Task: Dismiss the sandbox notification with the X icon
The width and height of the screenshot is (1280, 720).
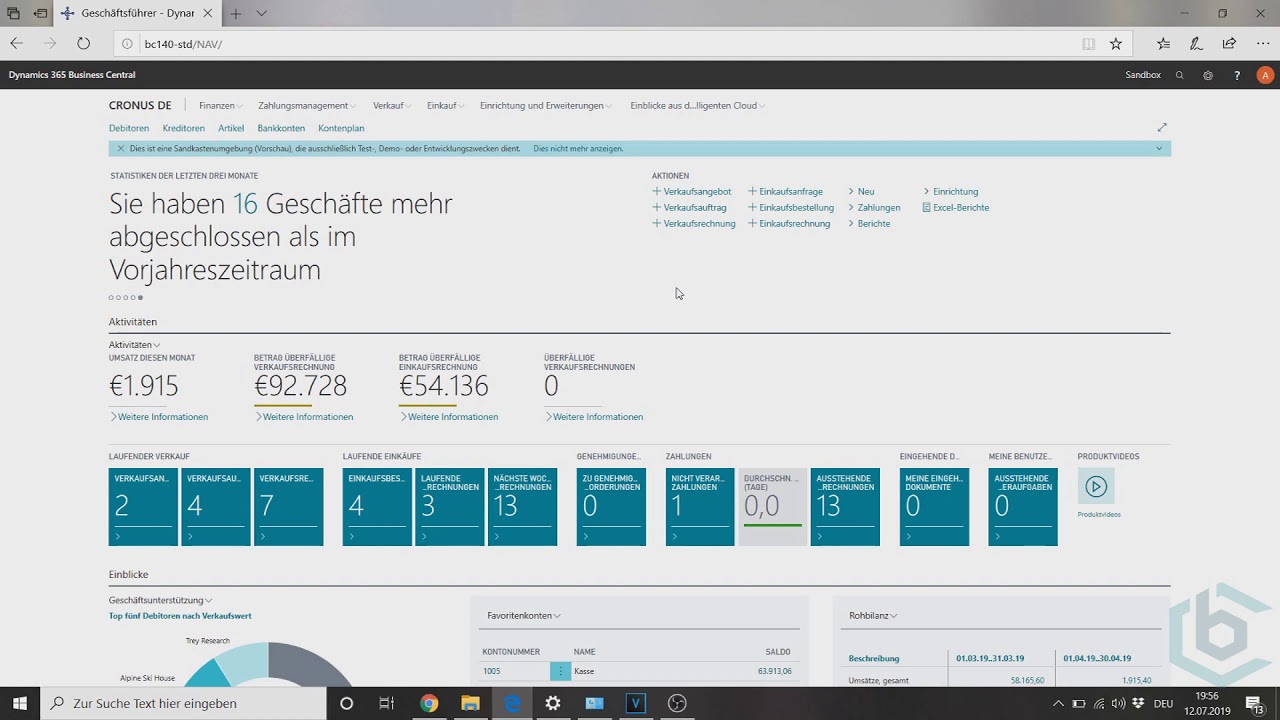Action: 121,149
